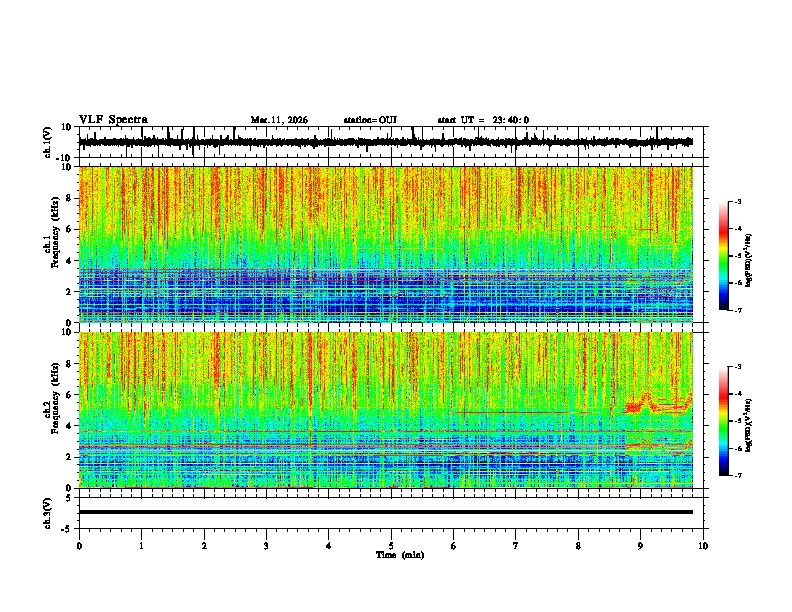Screen dimensions: 792x612
Task: Click the "station=OUJ" header label
Action: [x=370, y=120]
